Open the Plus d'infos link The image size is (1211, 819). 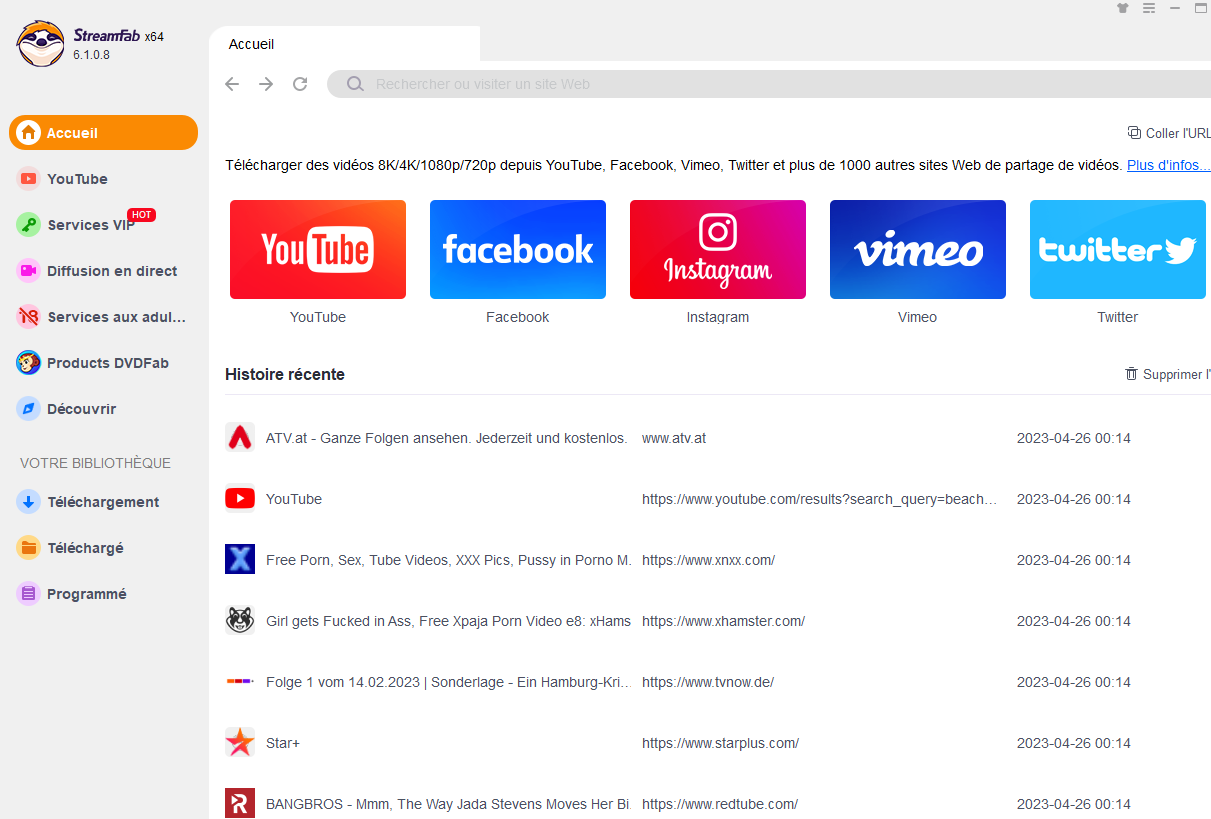click(x=1168, y=165)
